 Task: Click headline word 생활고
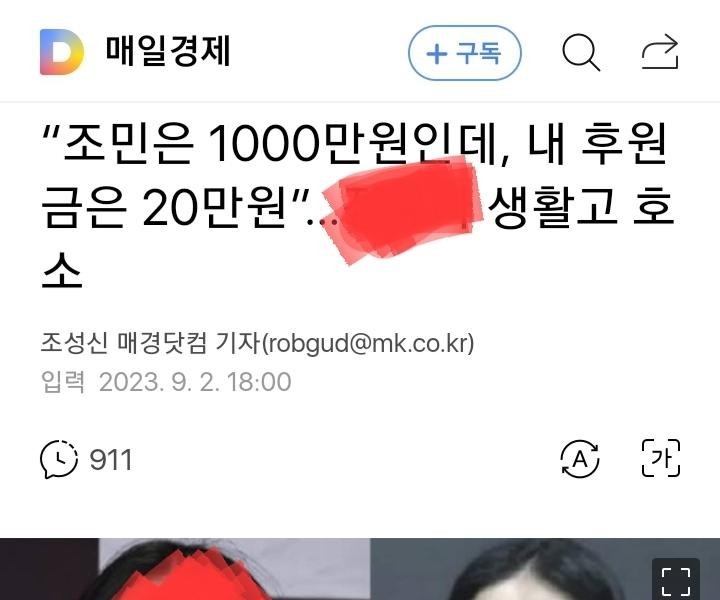click(551, 207)
